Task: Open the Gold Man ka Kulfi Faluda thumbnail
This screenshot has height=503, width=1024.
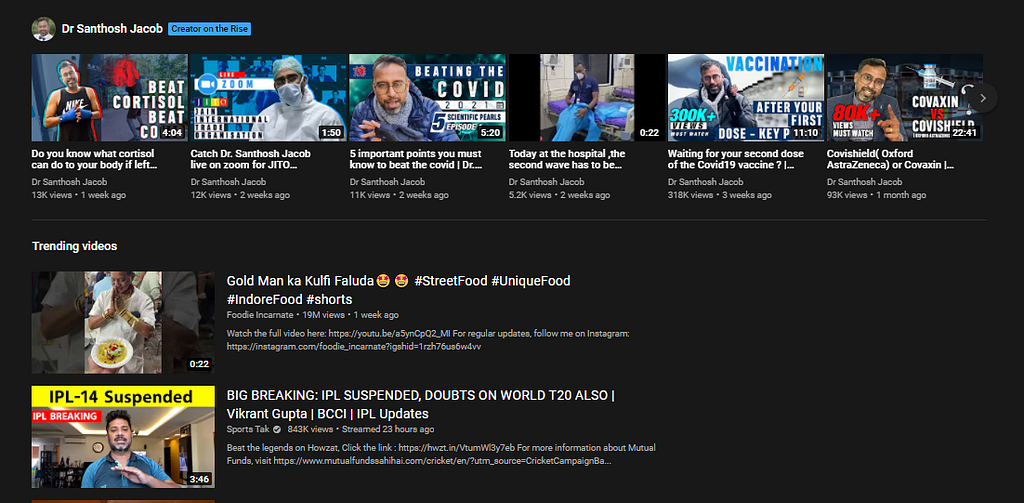Action: pos(123,322)
